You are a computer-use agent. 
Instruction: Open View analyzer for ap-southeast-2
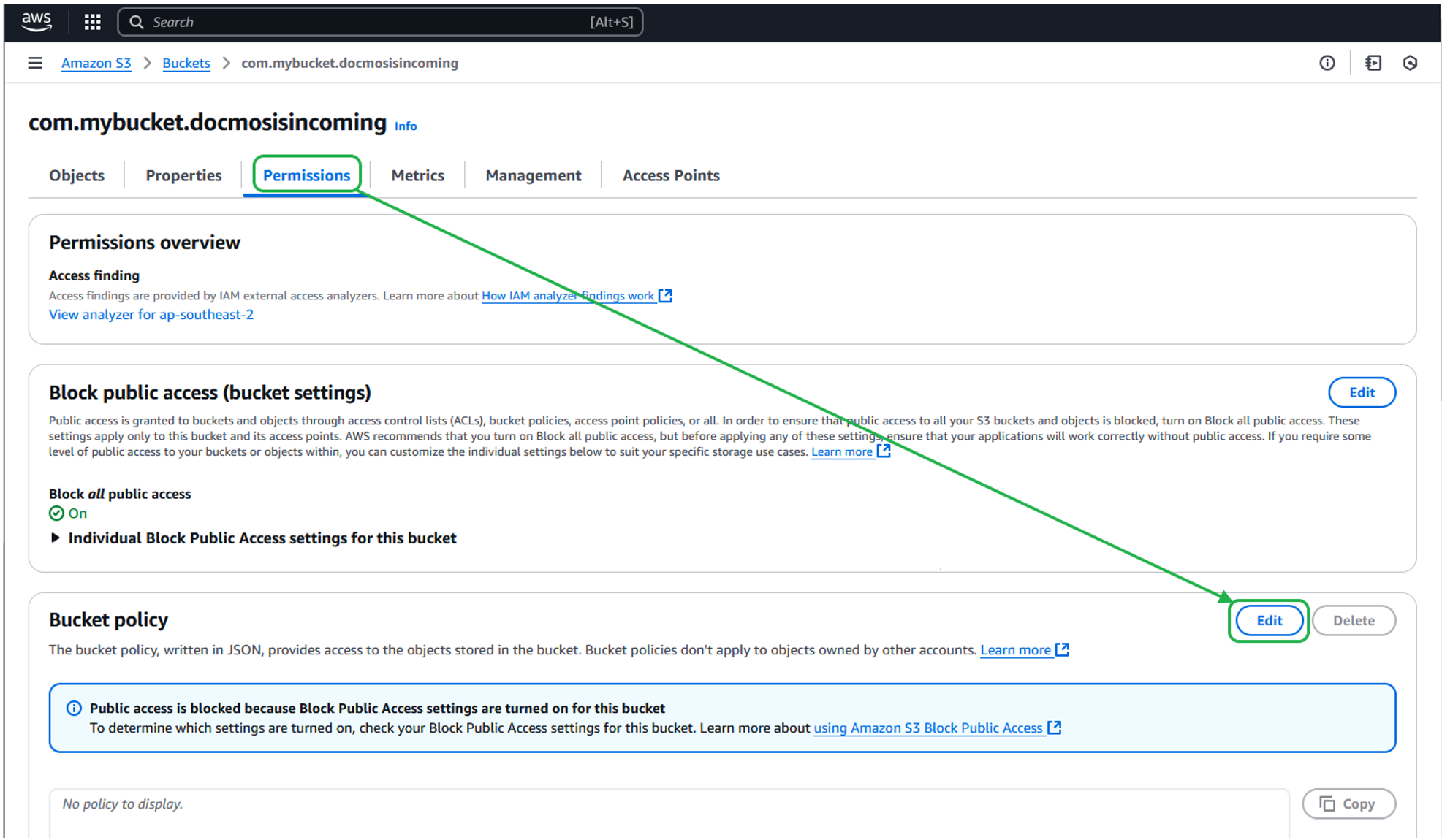[151, 314]
